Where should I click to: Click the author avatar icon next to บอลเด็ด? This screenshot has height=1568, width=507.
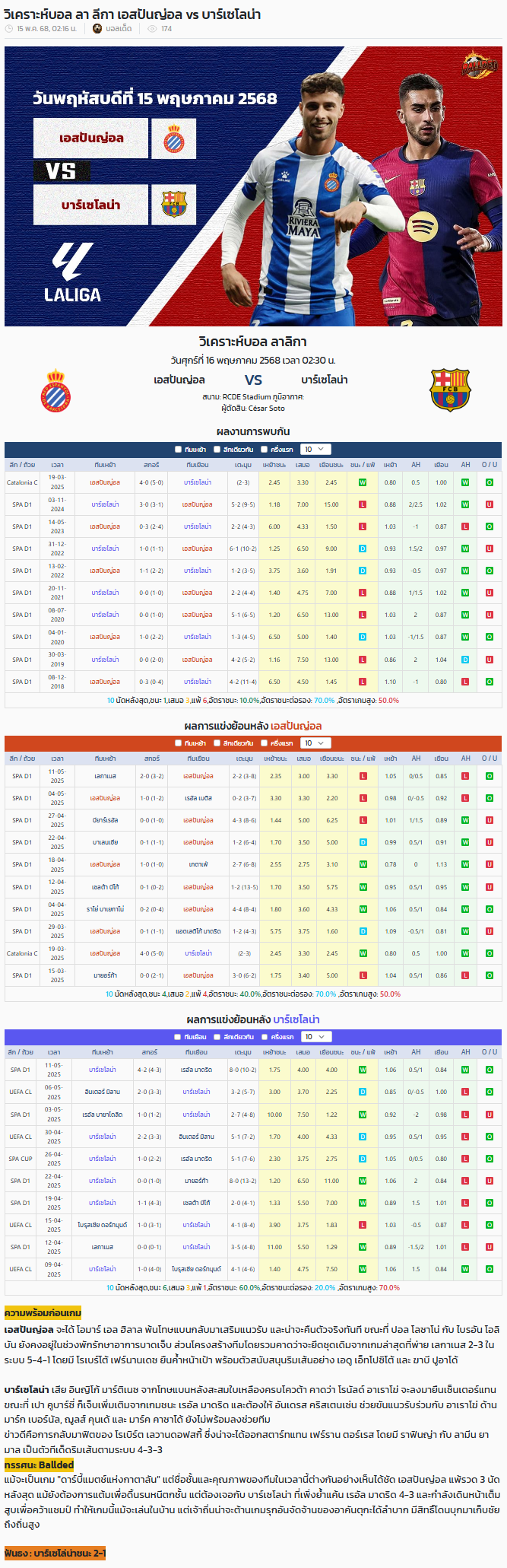click(x=97, y=29)
